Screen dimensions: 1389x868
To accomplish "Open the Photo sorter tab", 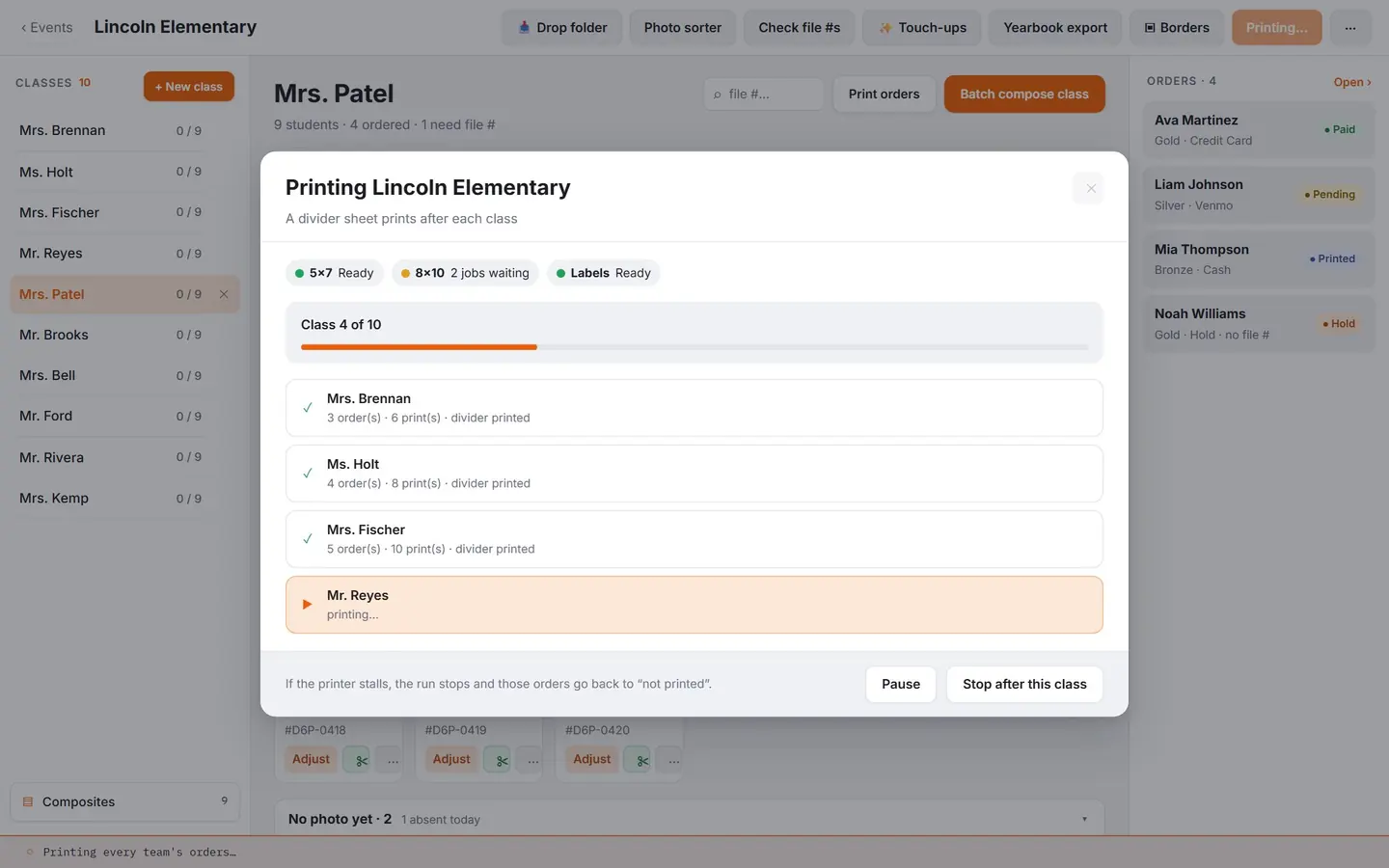I will (682, 27).
